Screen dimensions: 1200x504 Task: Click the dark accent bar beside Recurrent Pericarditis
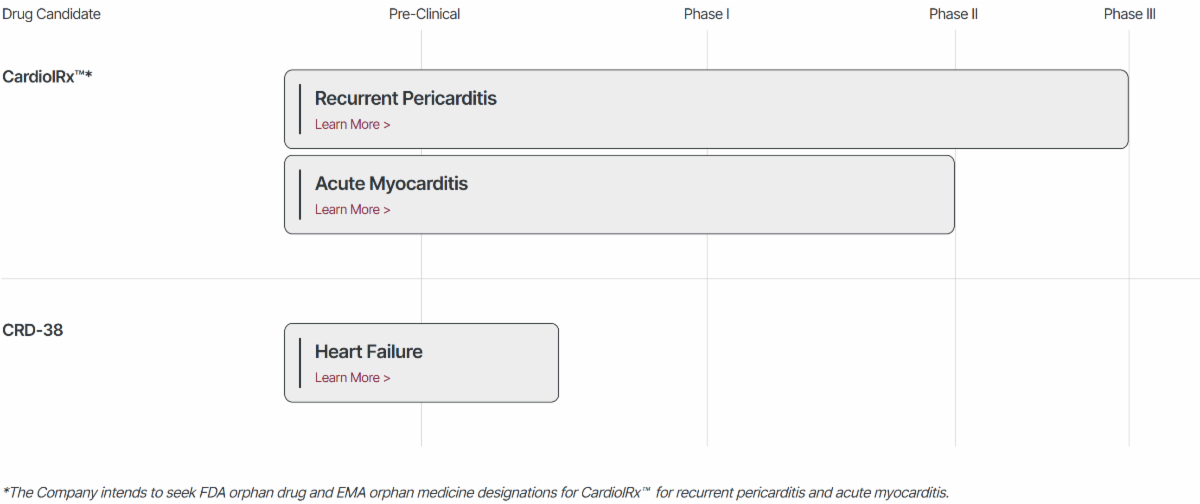(x=300, y=109)
